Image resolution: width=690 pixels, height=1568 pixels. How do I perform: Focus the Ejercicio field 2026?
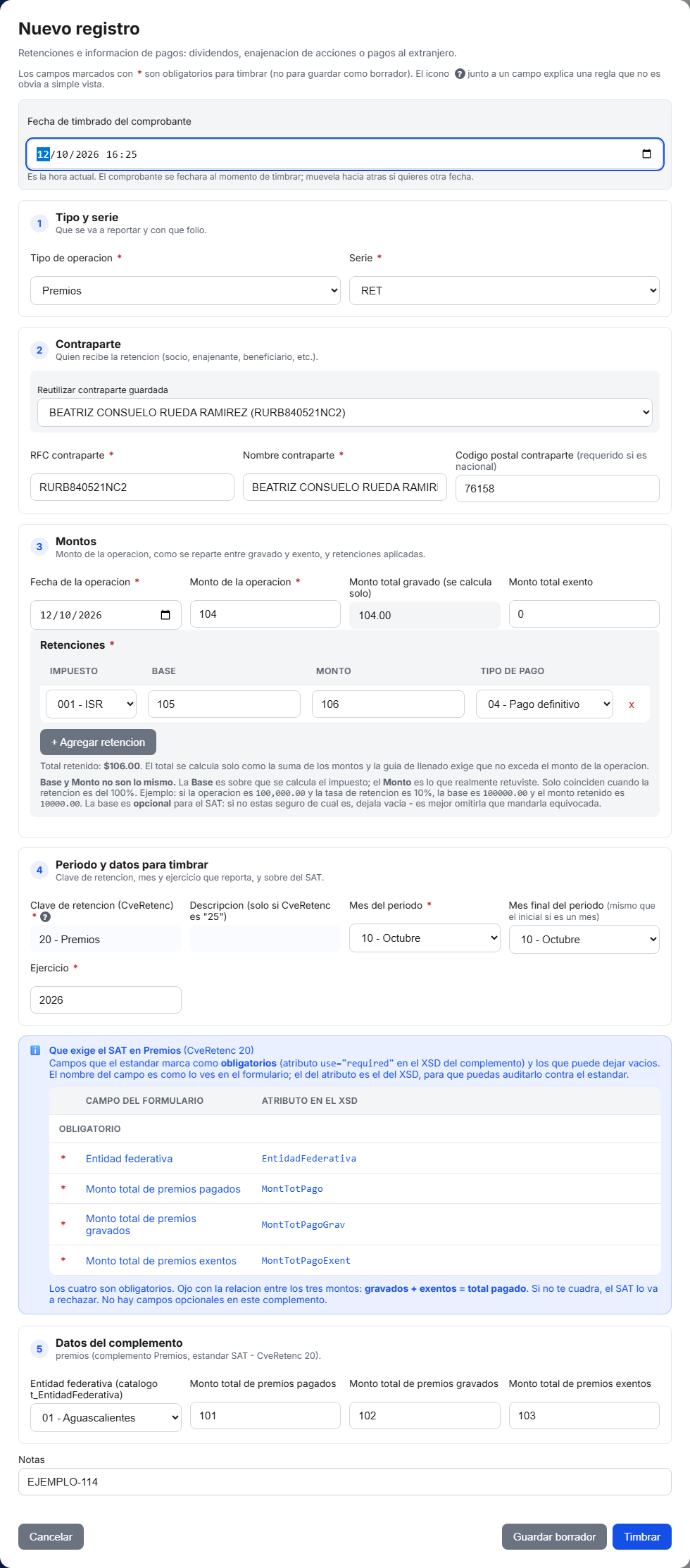106,1000
